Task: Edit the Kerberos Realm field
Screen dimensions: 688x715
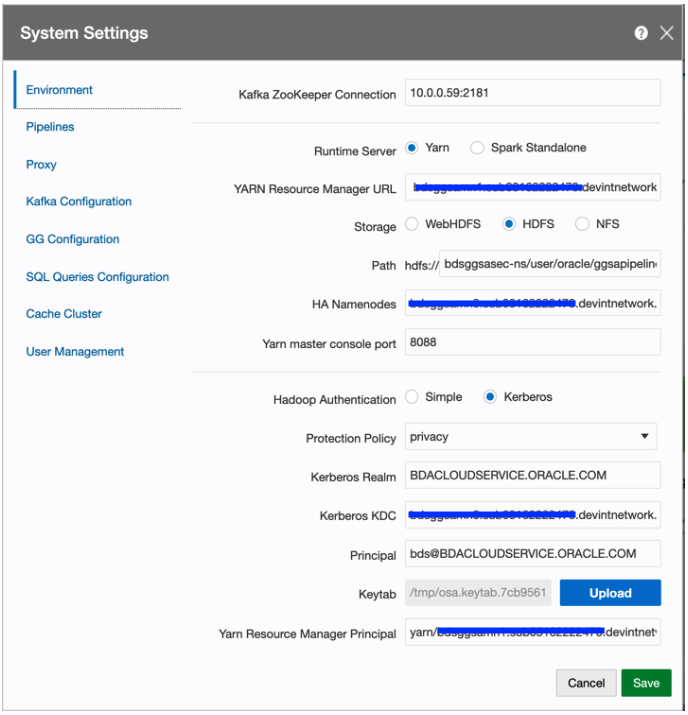Action: 533,475
